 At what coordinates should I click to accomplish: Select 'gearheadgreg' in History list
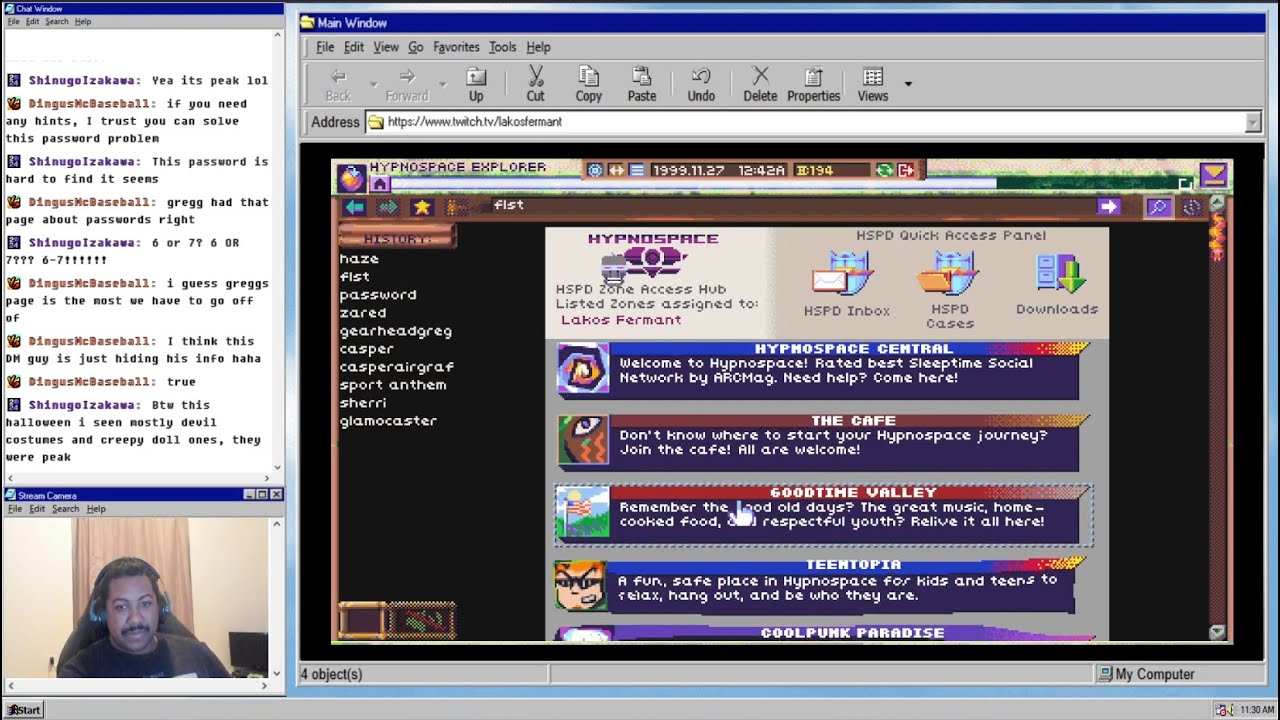tap(396, 331)
